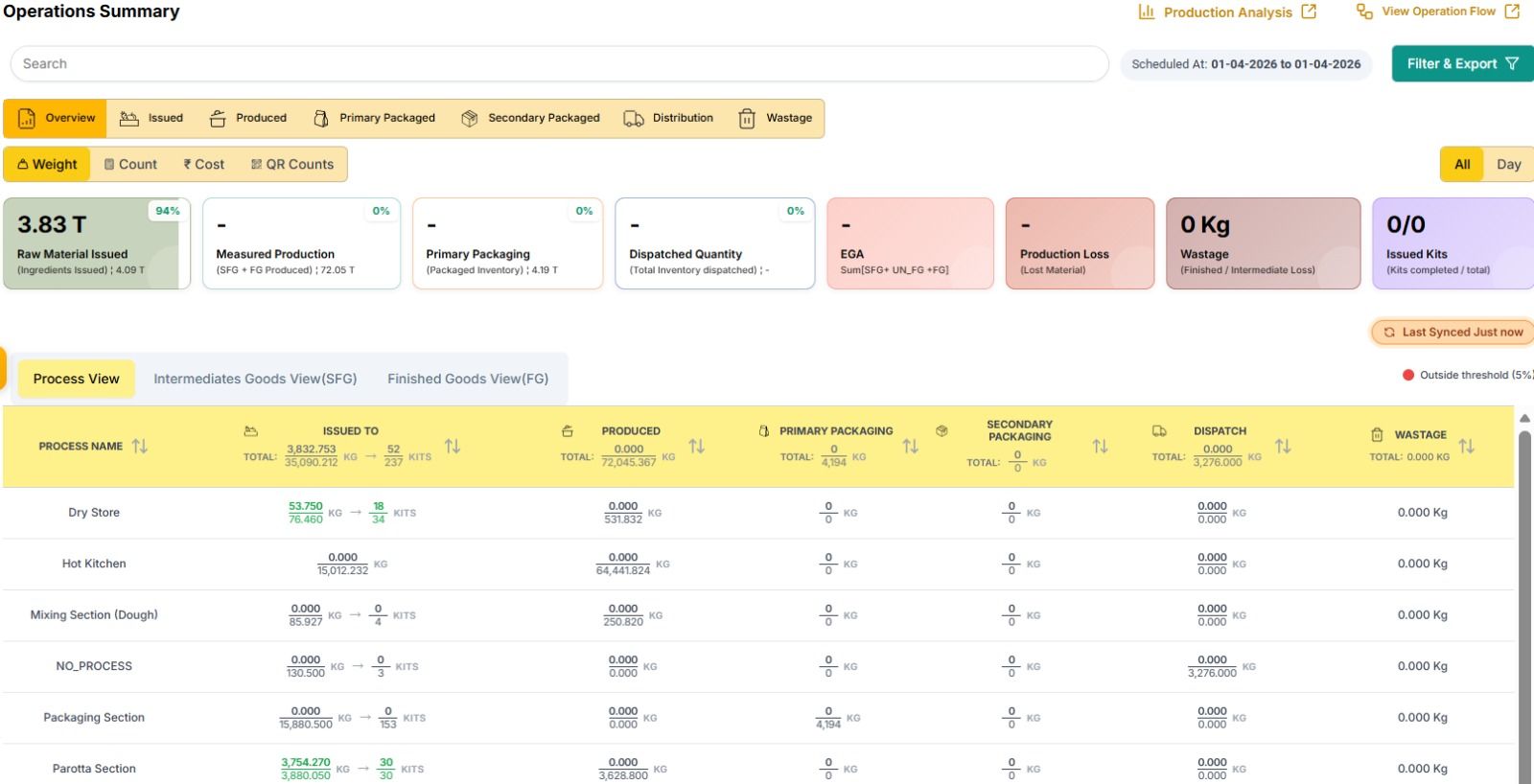Viewport: 1534px width, 784px height.
Task: Click the Outside threshold (5%) legend
Action: click(1467, 375)
